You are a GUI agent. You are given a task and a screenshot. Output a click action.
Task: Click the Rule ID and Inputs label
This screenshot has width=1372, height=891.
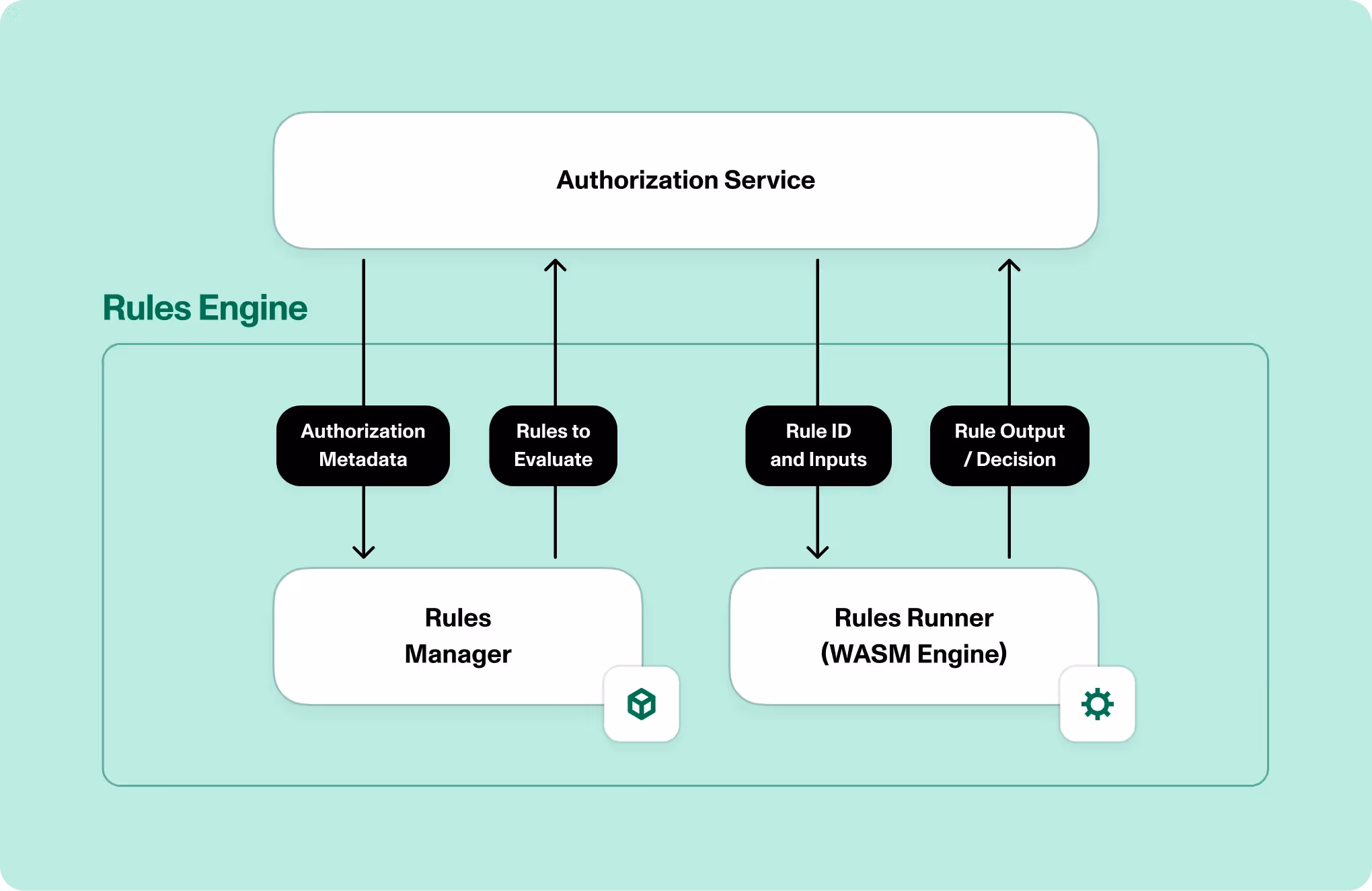[x=818, y=445]
